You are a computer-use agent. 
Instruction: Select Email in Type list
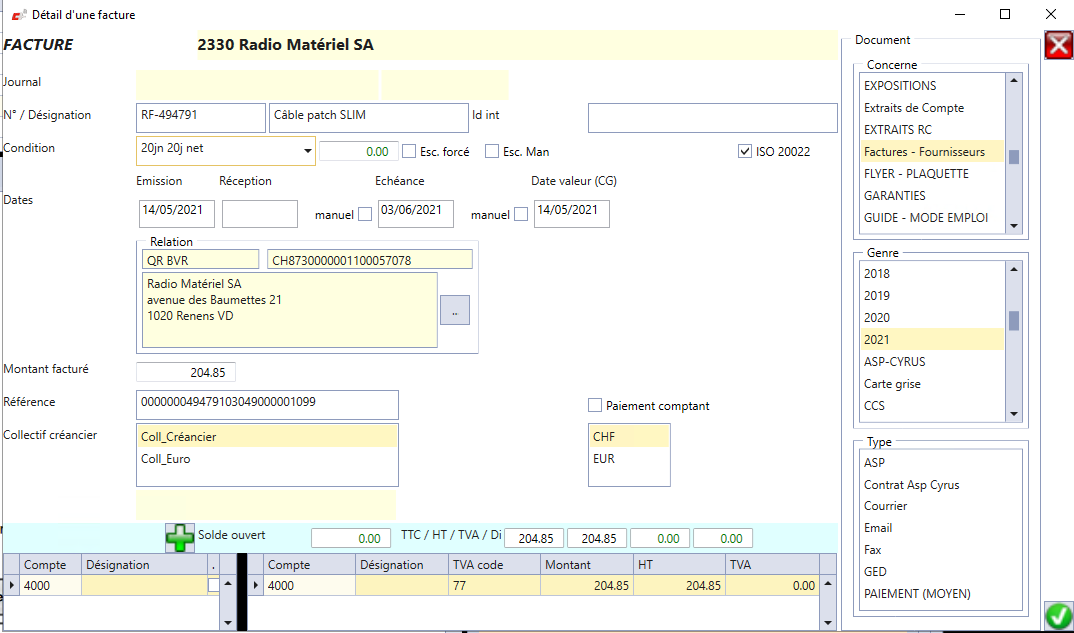(x=941, y=528)
